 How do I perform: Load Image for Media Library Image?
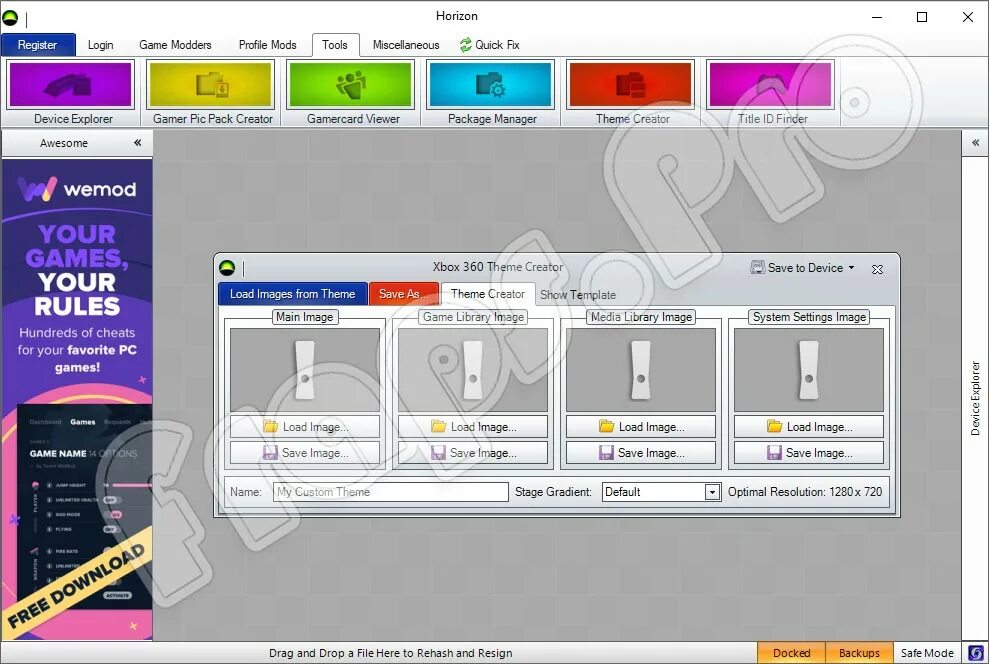click(x=641, y=427)
